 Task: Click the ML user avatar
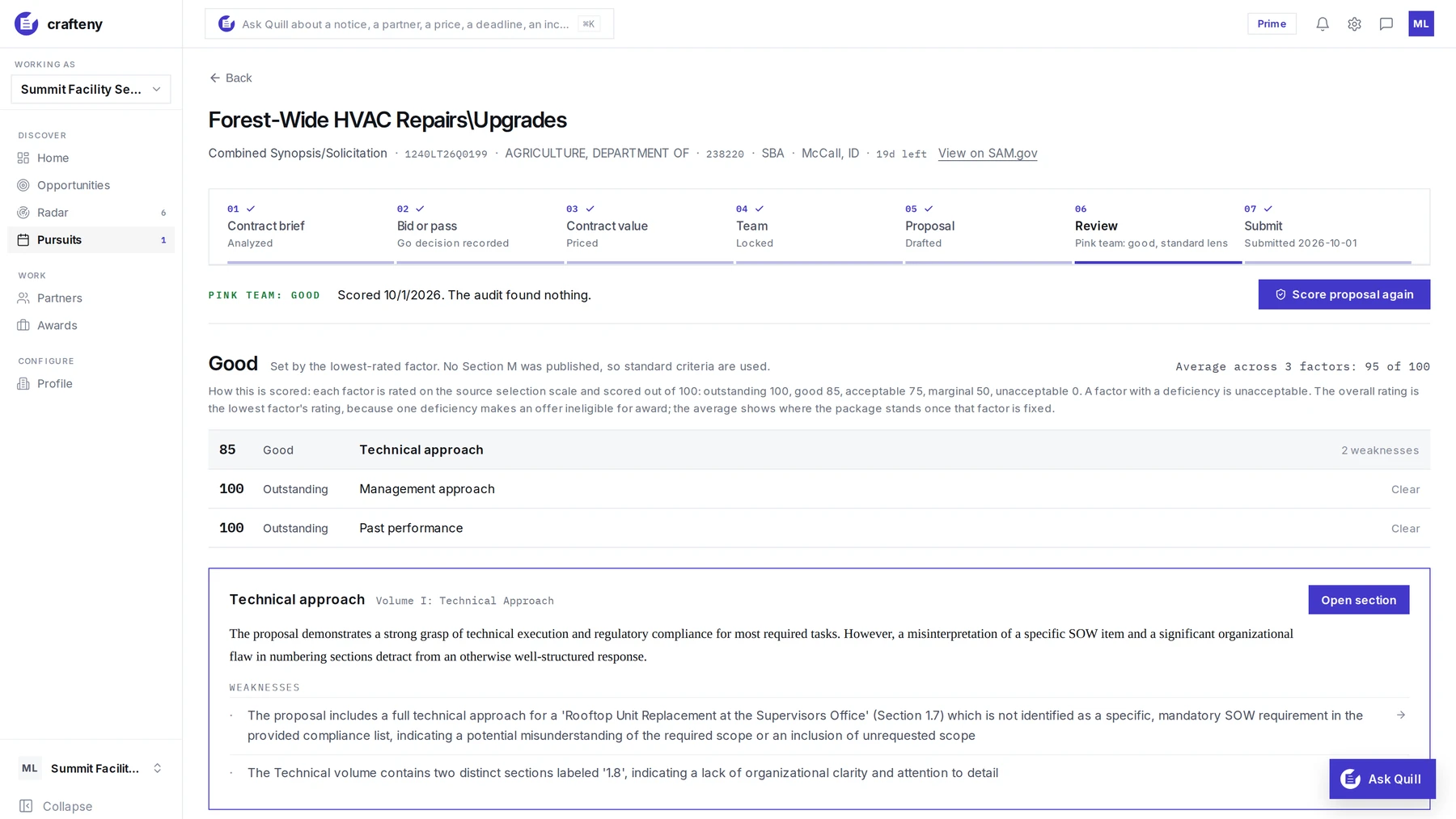pos(1421,23)
